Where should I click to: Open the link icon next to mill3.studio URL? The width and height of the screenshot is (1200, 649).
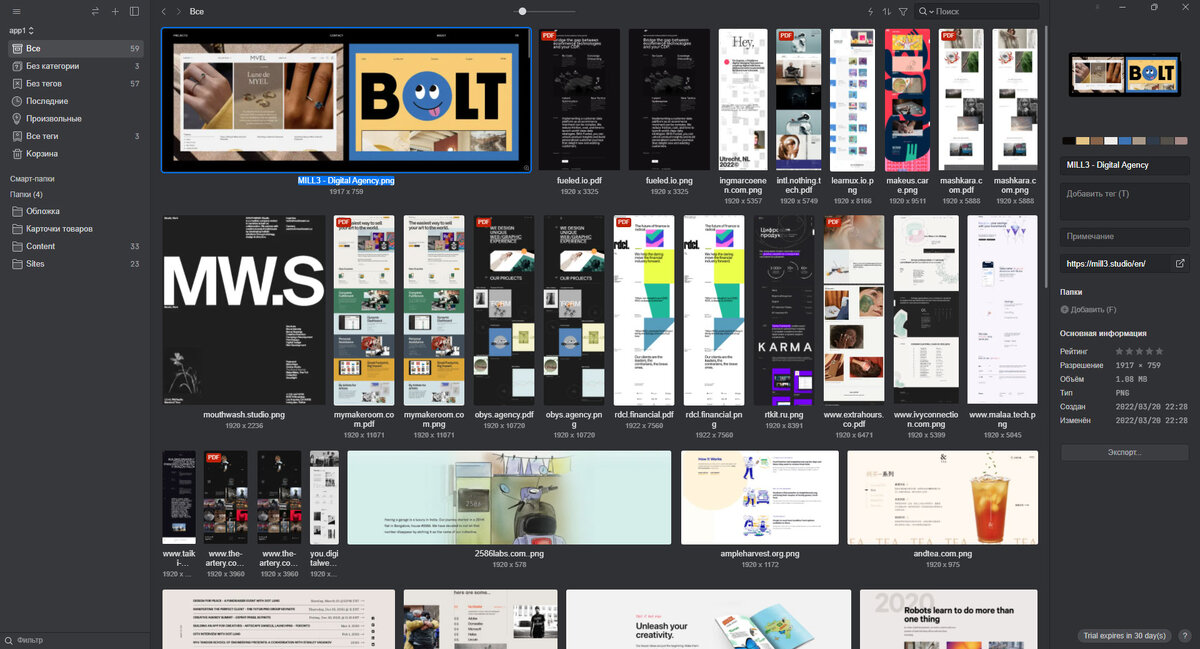click(1180, 264)
